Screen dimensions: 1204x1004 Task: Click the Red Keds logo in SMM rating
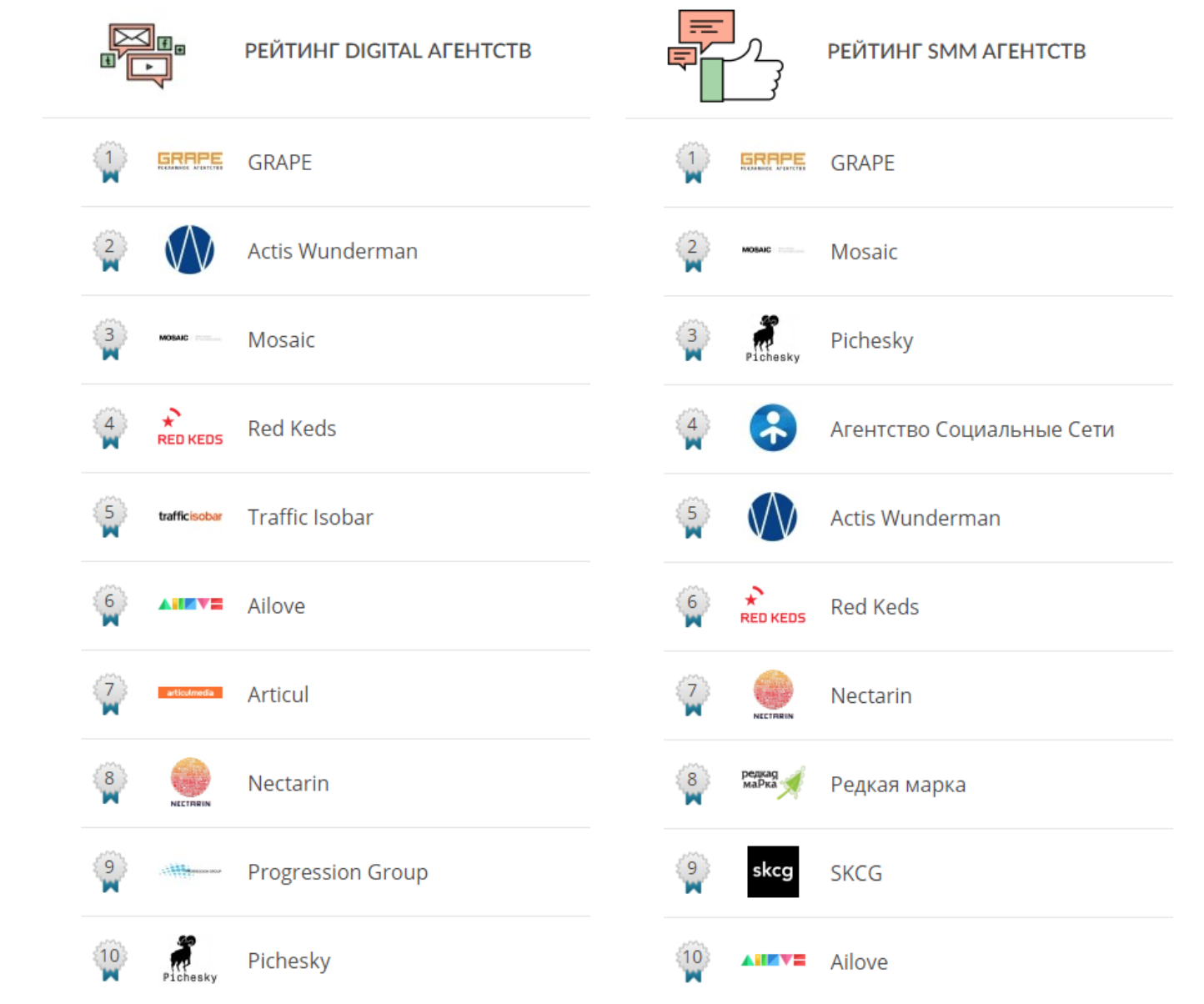[x=773, y=606]
